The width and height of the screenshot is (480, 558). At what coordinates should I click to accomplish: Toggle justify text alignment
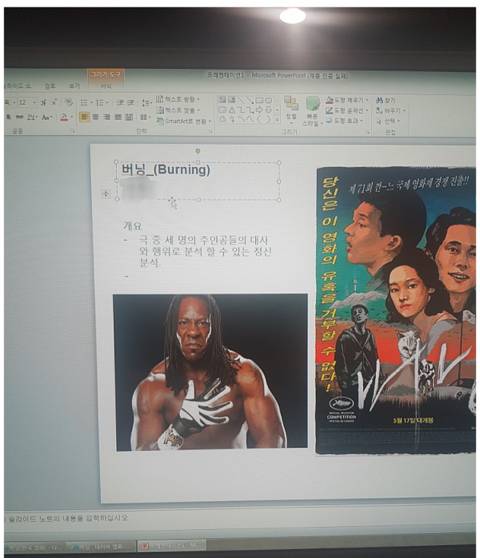118,117
